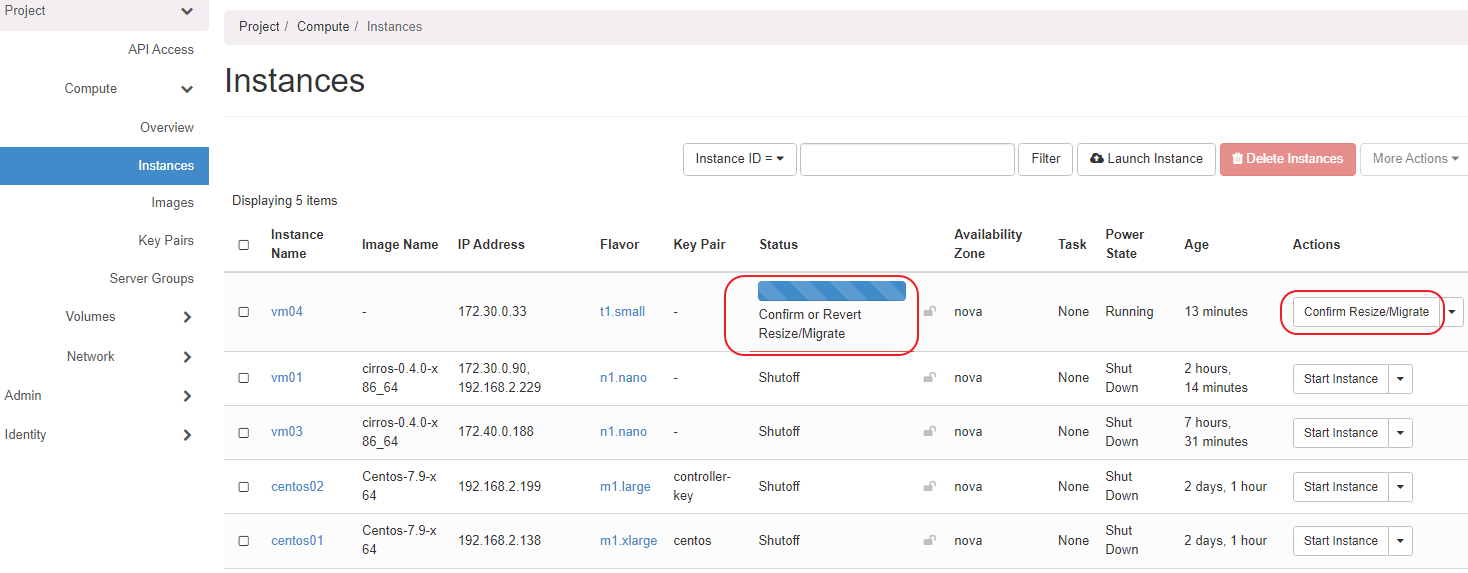Tick the centos02 row checkbox
This screenshot has width=1468, height=573.
(x=244, y=487)
